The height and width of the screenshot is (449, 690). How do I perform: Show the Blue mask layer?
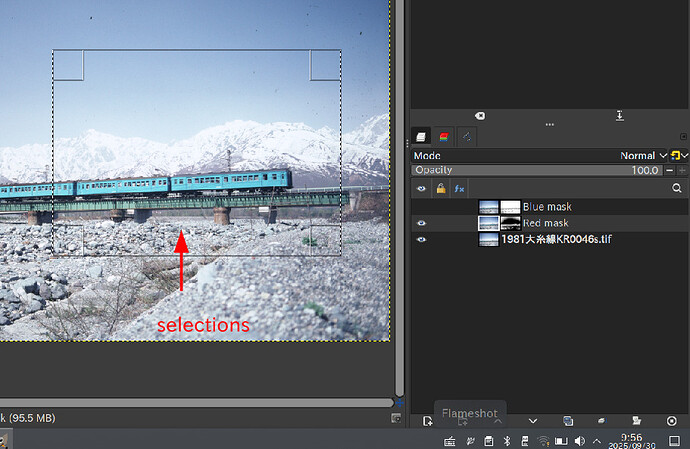[x=421, y=207]
